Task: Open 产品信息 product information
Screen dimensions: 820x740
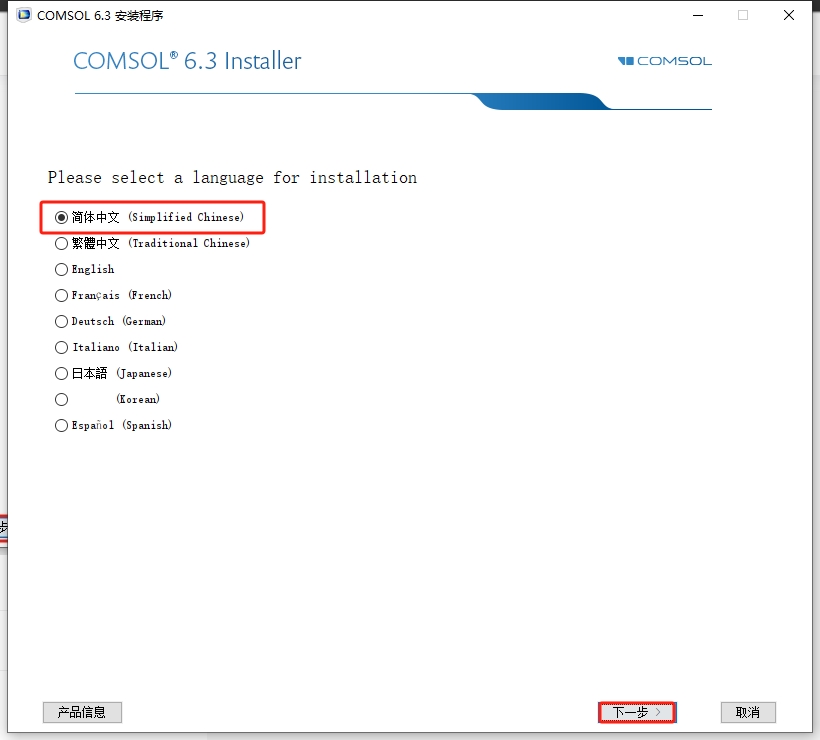Action: click(x=82, y=712)
